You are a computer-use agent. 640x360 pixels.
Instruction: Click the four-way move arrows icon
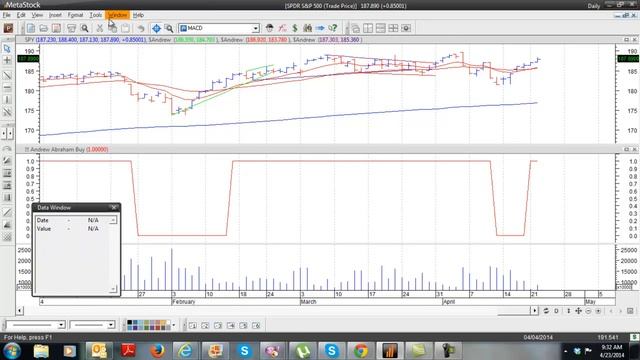(x=578, y=311)
